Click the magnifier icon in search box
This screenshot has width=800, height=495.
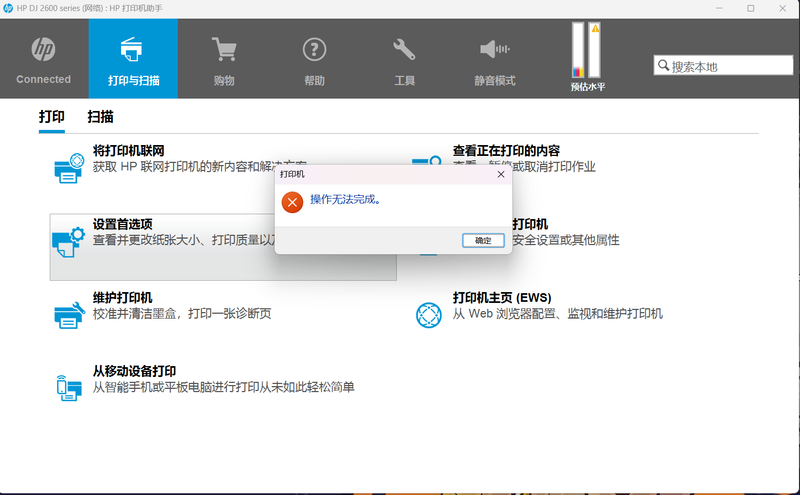[x=663, y=66]
